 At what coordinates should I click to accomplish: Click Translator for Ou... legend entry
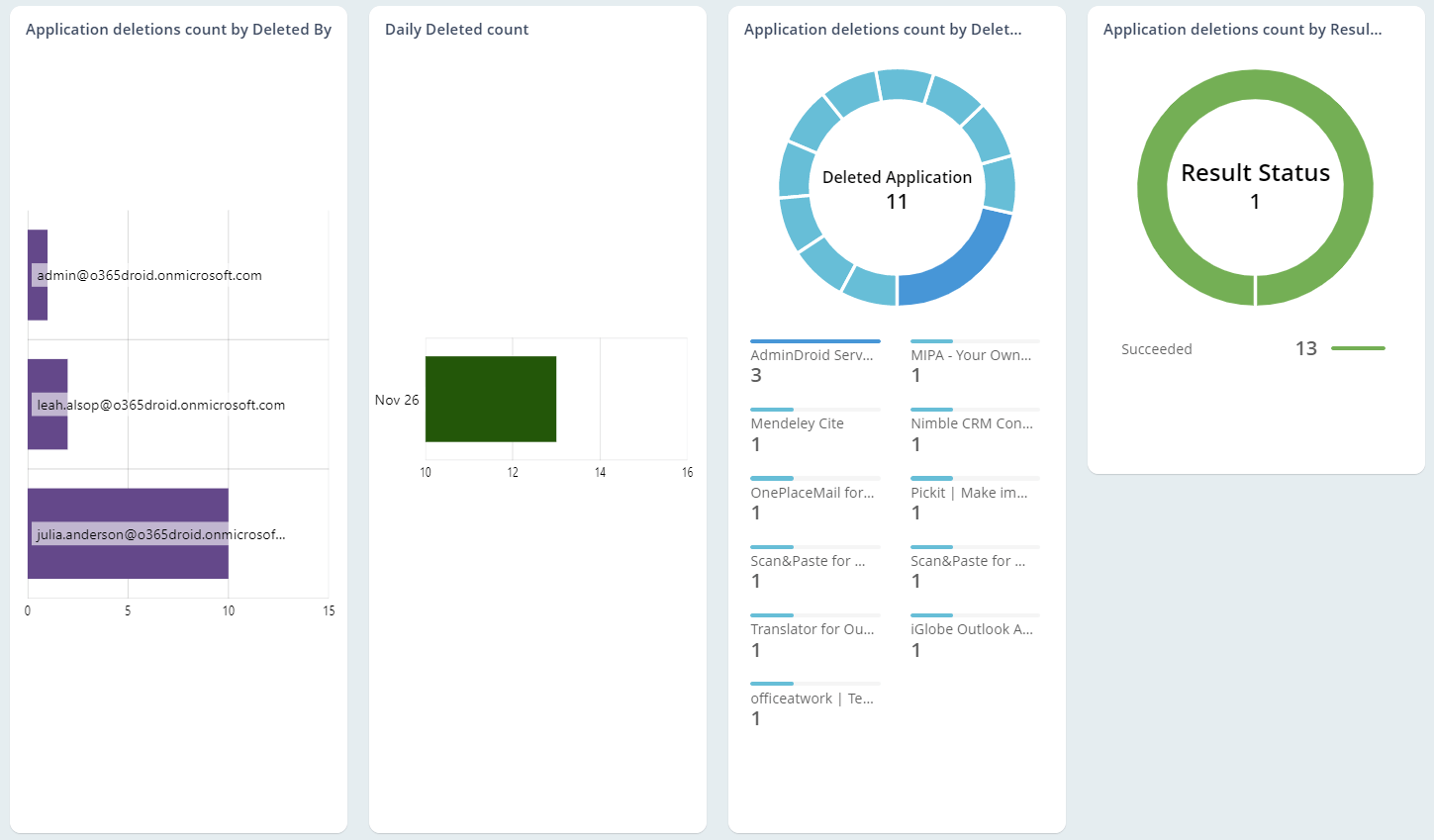point(812,629)
